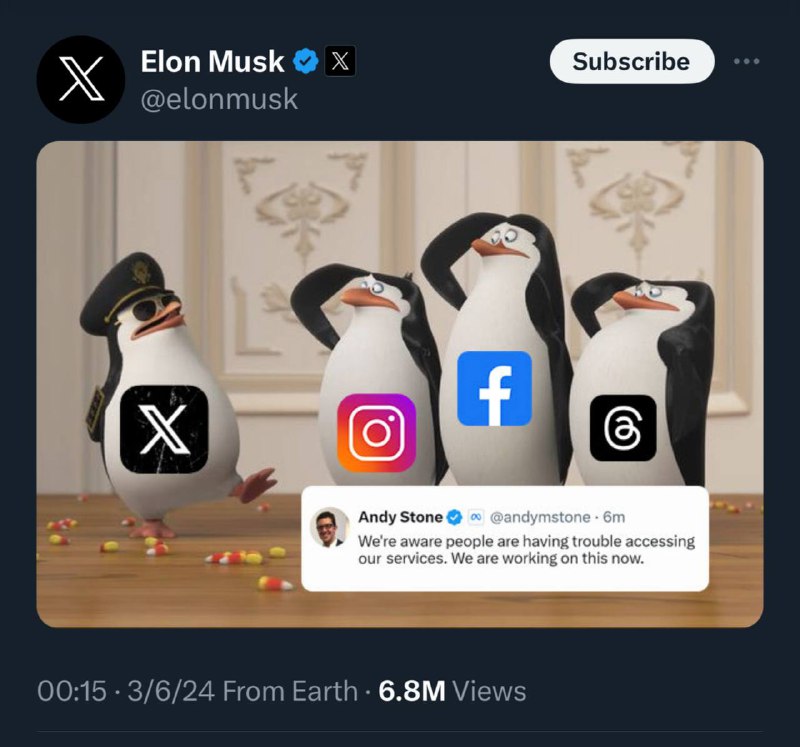
Task: Click the blue verified badge beside Elon Musk
Action: [x=305, y=62]
